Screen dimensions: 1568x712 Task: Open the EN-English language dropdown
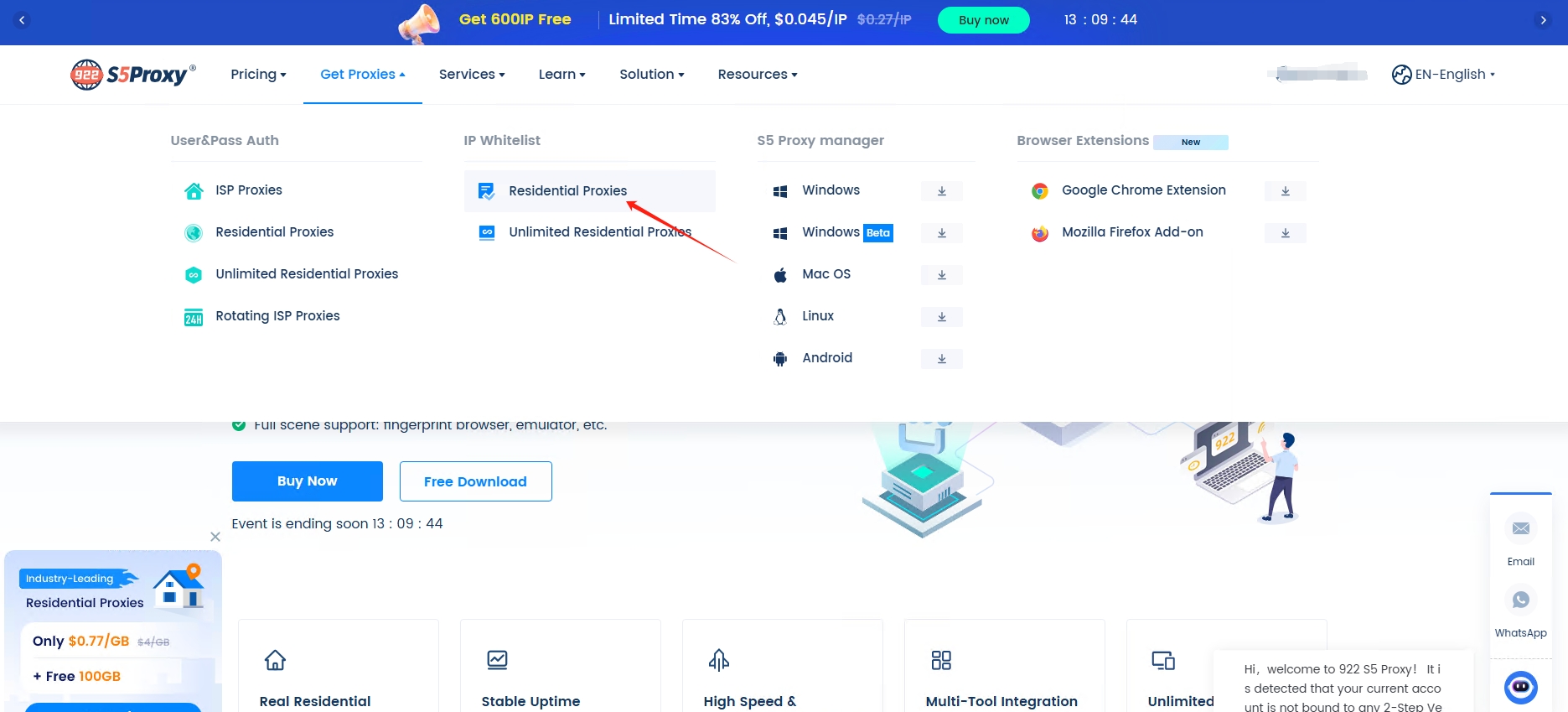click(x=1443, y=75)
